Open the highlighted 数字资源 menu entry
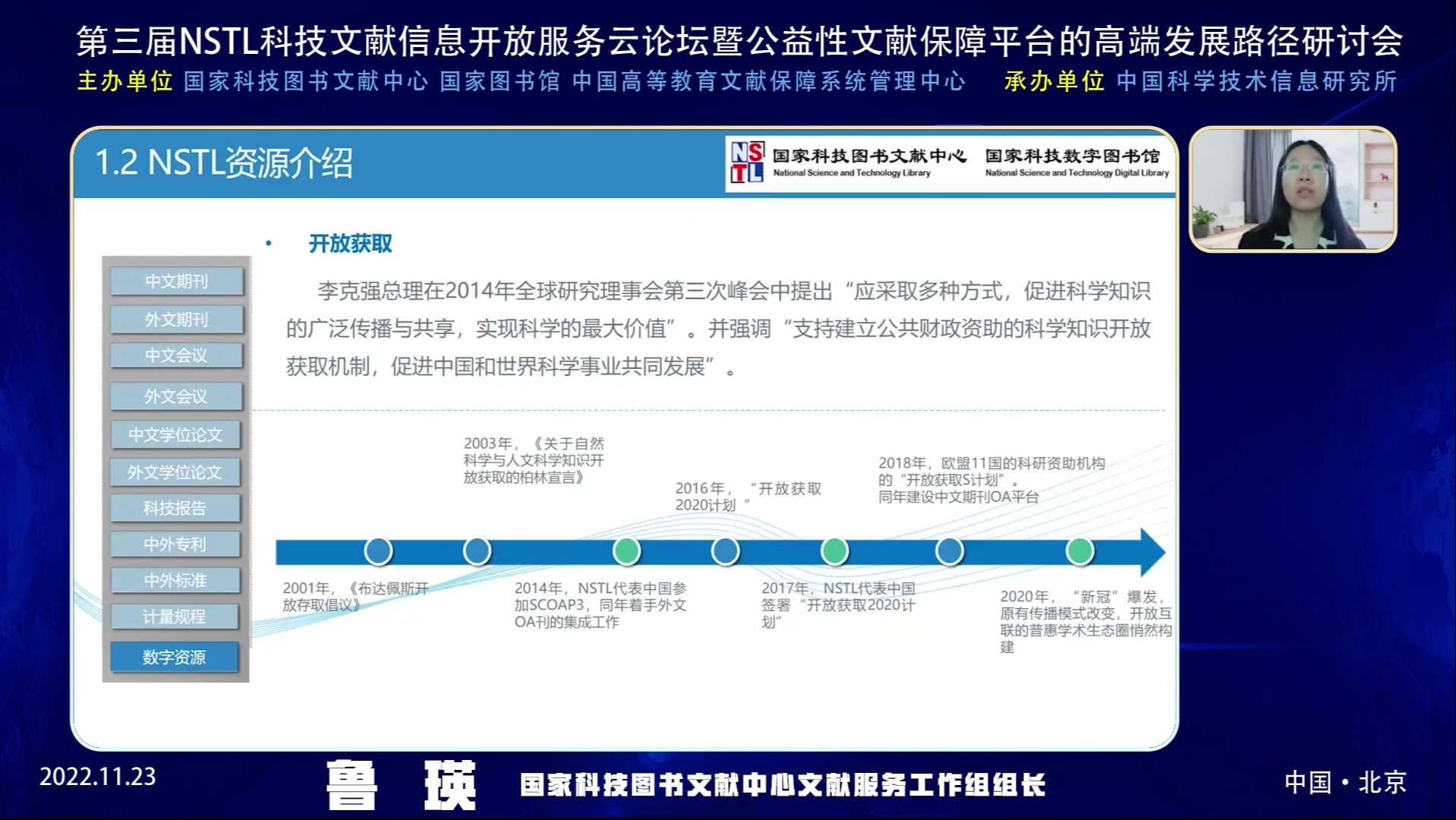Viewport: 1456px width, 820px height. coord(175,657)
